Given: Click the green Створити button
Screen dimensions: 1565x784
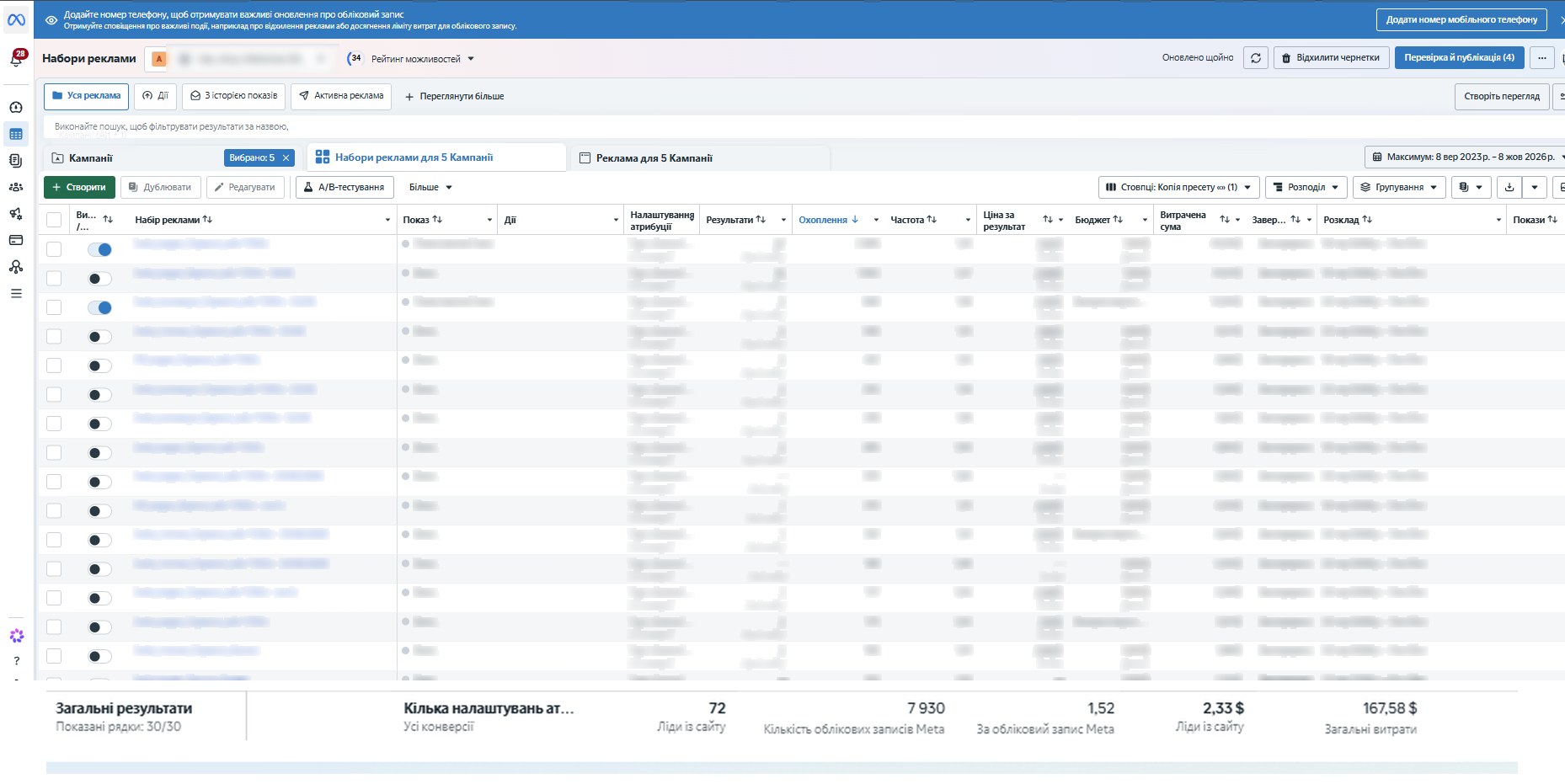Looking at the screenshot, I should (x=79, y=187).
